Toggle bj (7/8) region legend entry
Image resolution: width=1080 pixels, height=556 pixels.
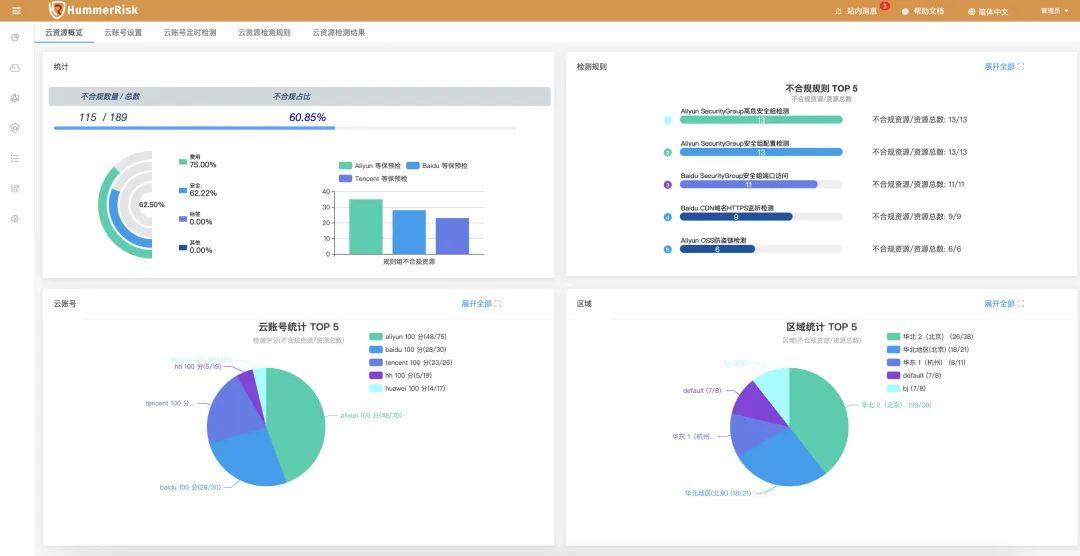point(906,389)
